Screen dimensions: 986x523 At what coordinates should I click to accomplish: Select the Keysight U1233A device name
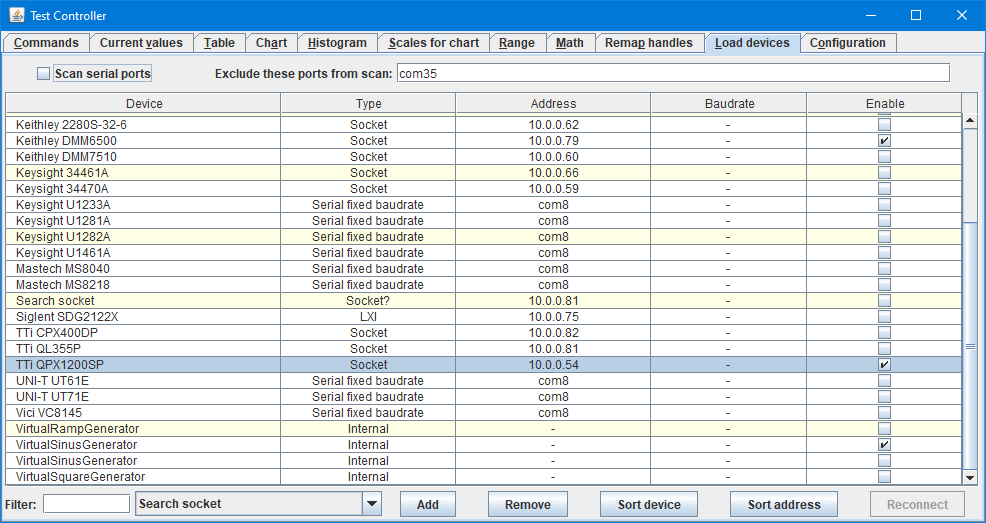tap(63, 205)
